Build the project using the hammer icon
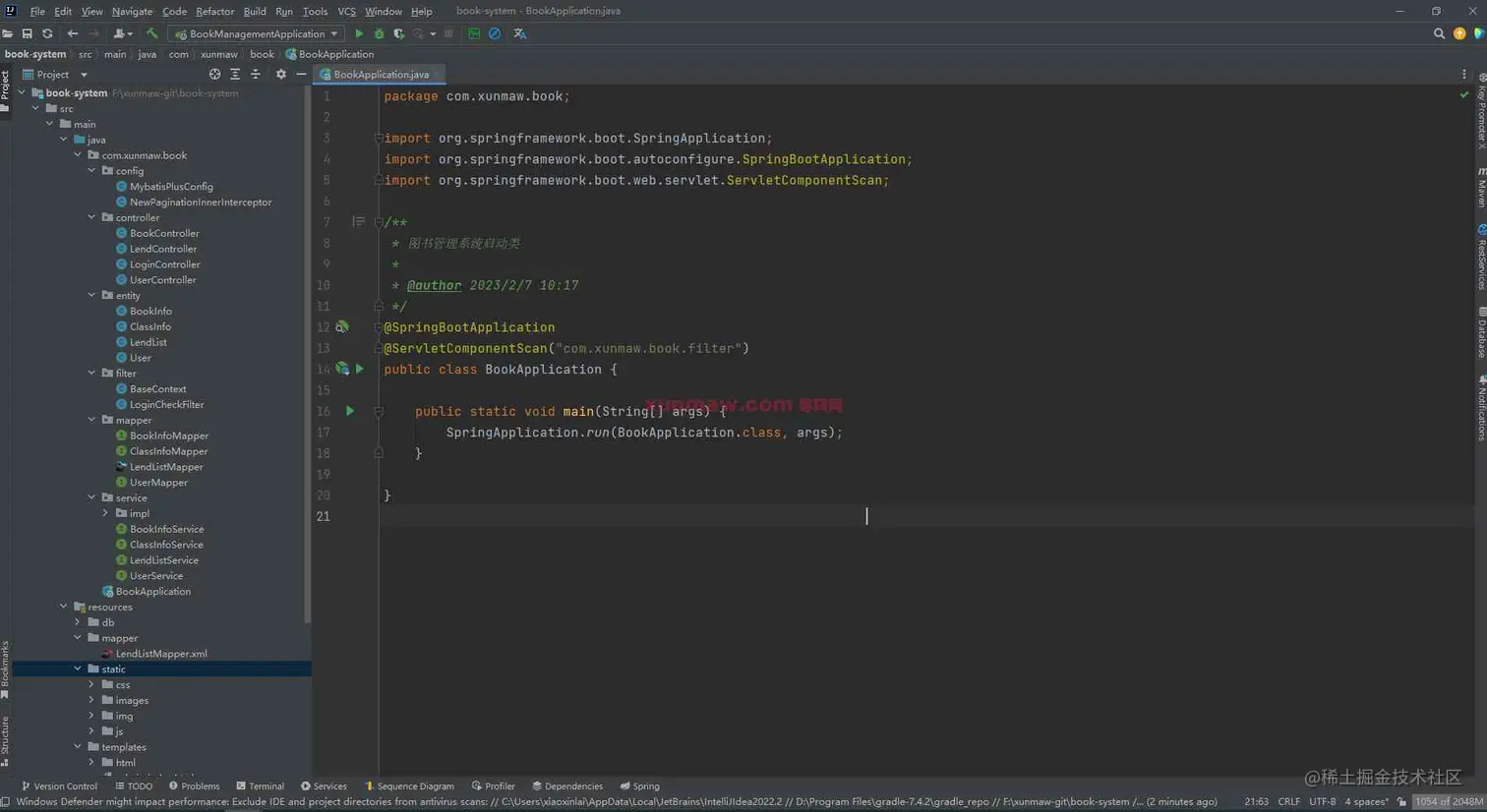Viewport: 1487px width, 812px height. [151, 33]
